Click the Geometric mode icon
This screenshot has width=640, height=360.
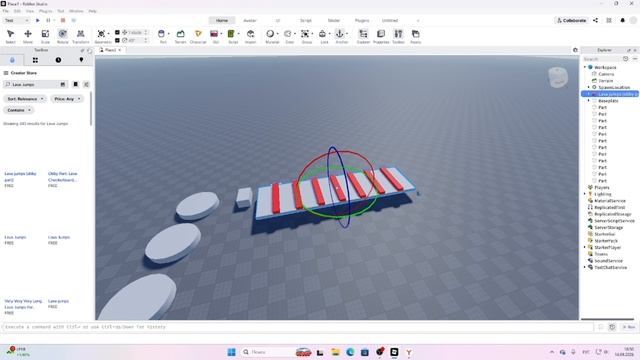point(101,34)
